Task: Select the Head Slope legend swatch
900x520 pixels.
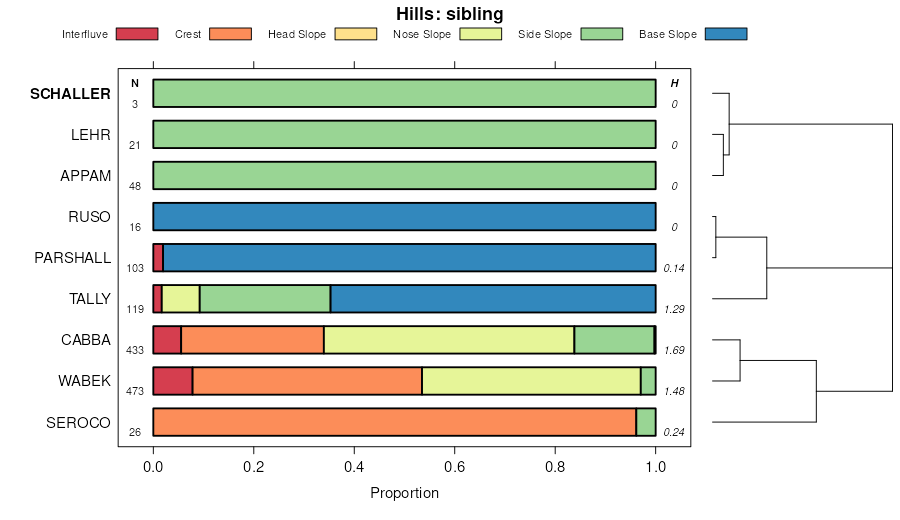Action: (355, 34)
